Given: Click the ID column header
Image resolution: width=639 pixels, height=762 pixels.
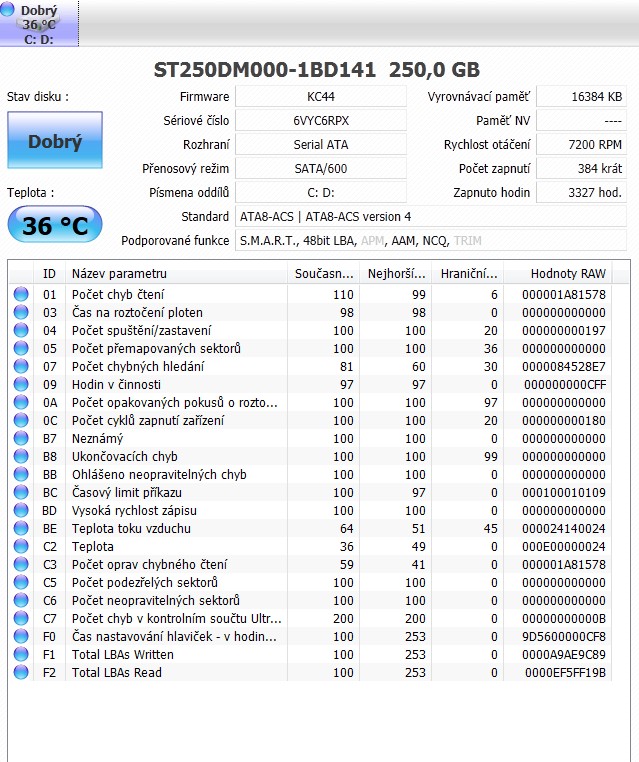Looking at the screenshot, I should [49, 274].
